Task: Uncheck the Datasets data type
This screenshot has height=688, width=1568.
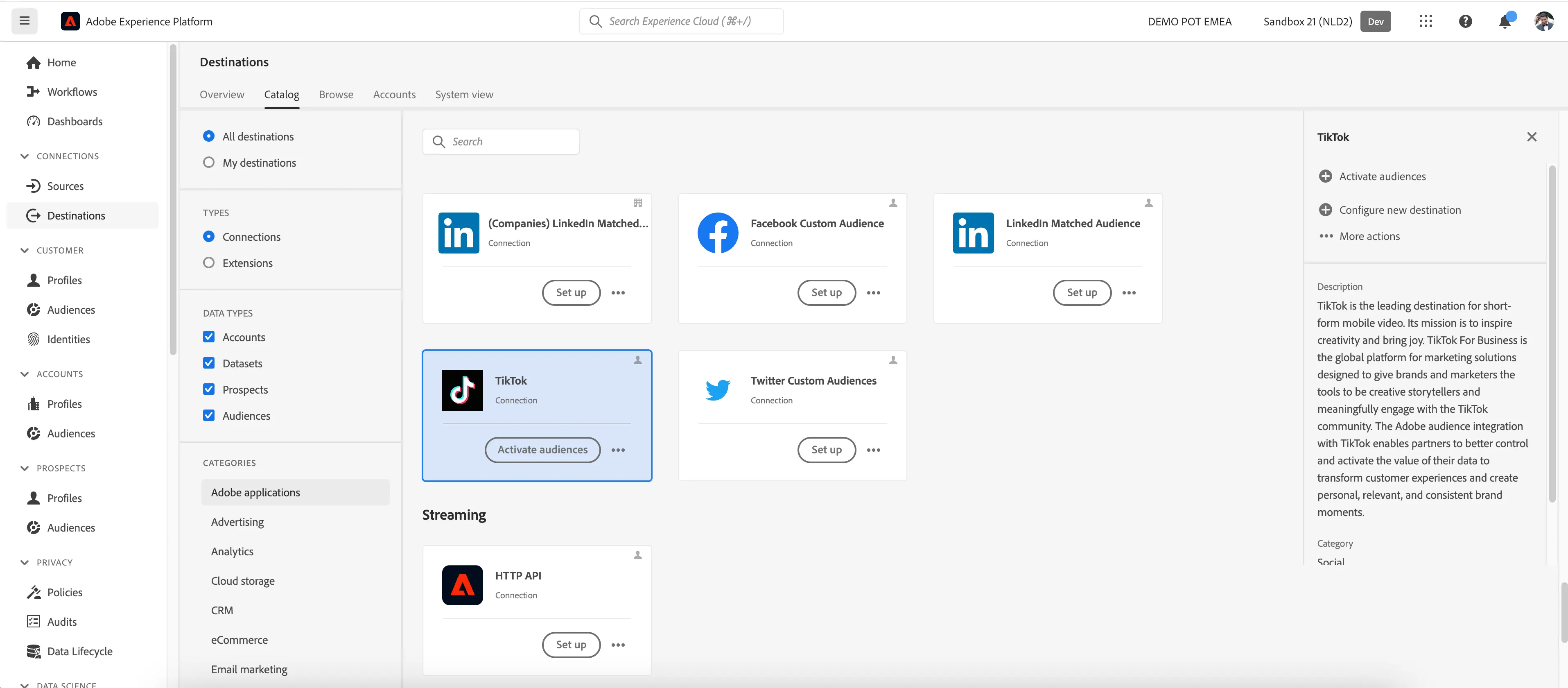Action: coord(209,363)
